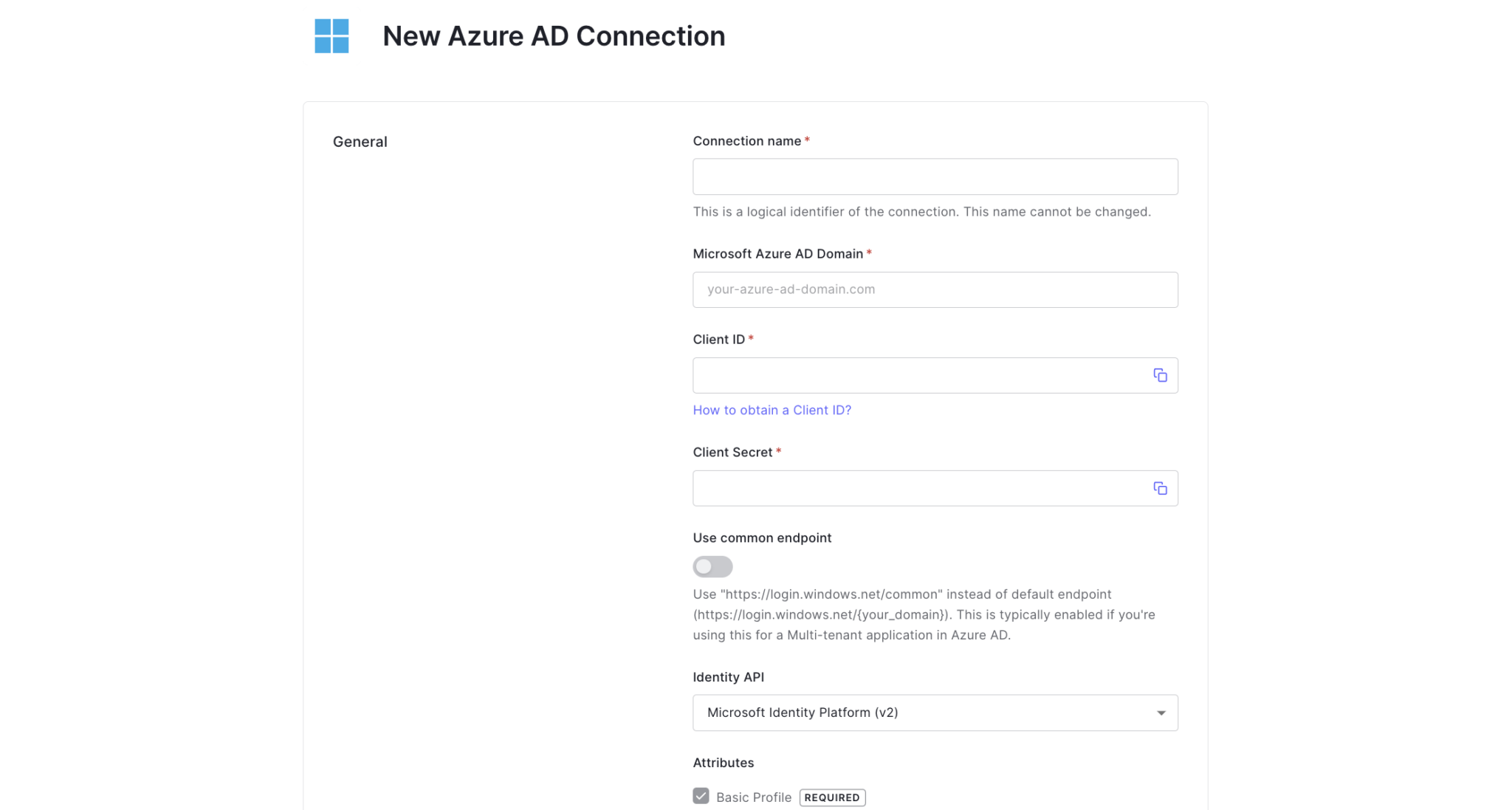Click the REQUIRED badge beside Basic Profile
Image resolution: width=1512 pixels, height=810 pixels.
pyautogui.click(x=833, y=797)
